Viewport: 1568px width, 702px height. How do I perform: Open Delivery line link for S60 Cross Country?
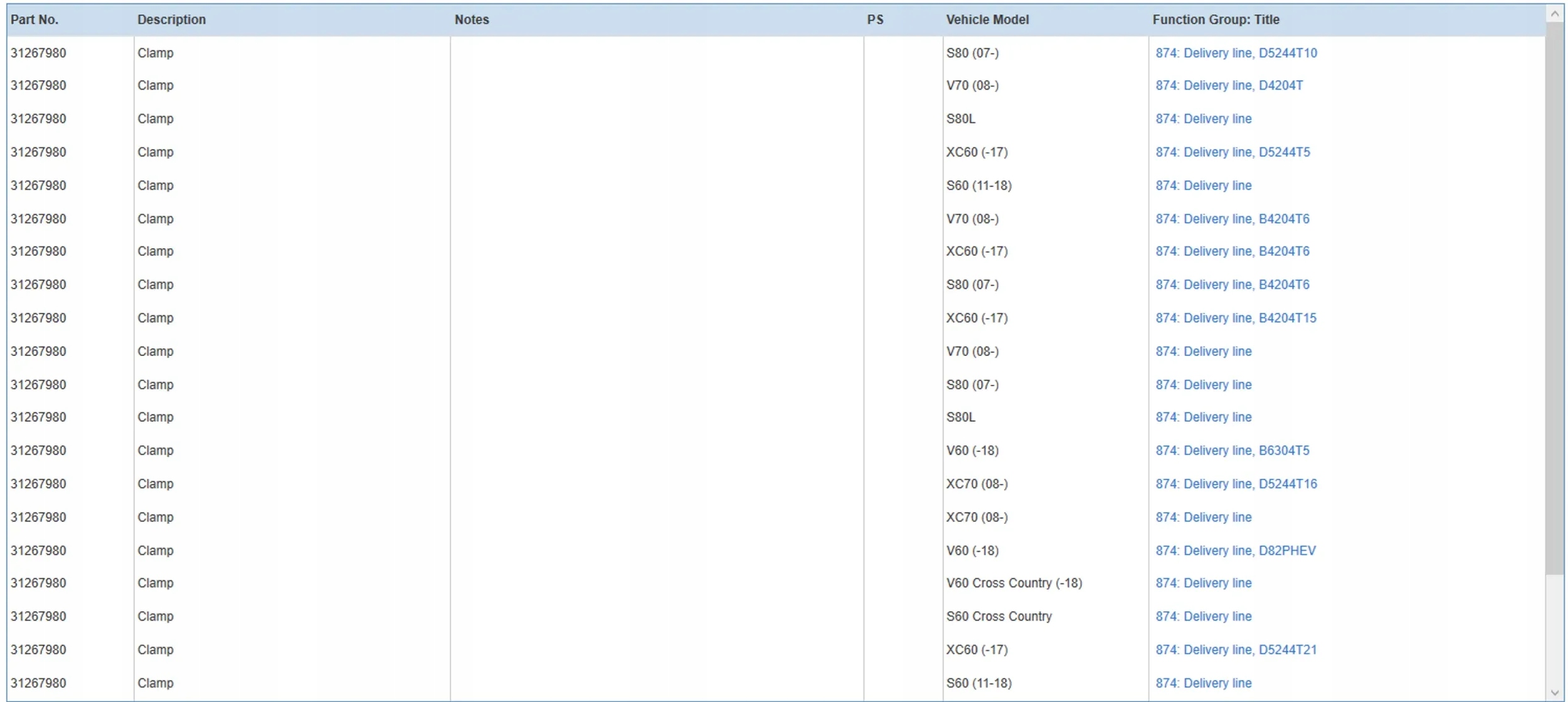click(1203, 617)
